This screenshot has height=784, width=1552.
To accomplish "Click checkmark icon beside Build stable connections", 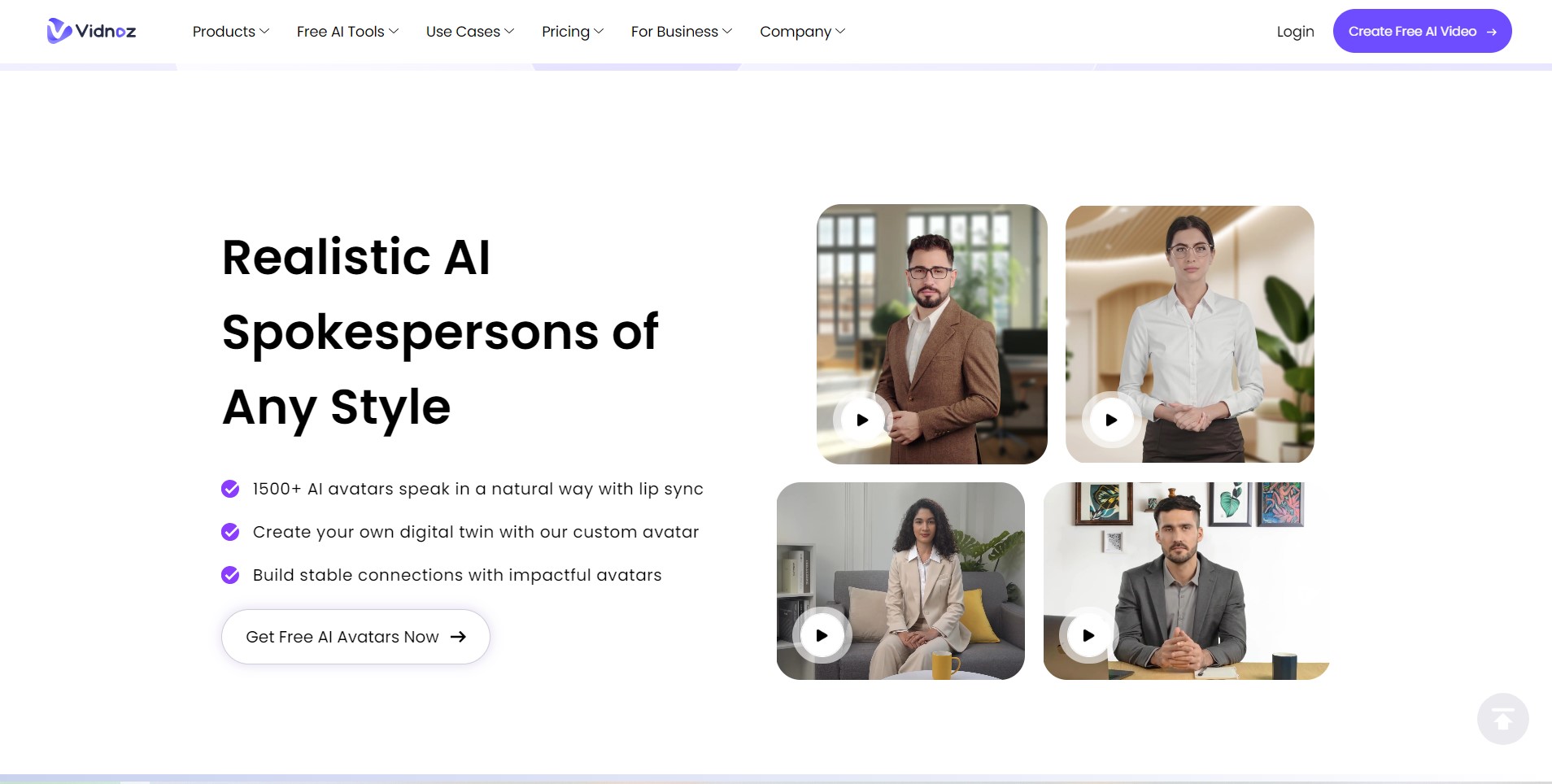I will pos(230,575).
